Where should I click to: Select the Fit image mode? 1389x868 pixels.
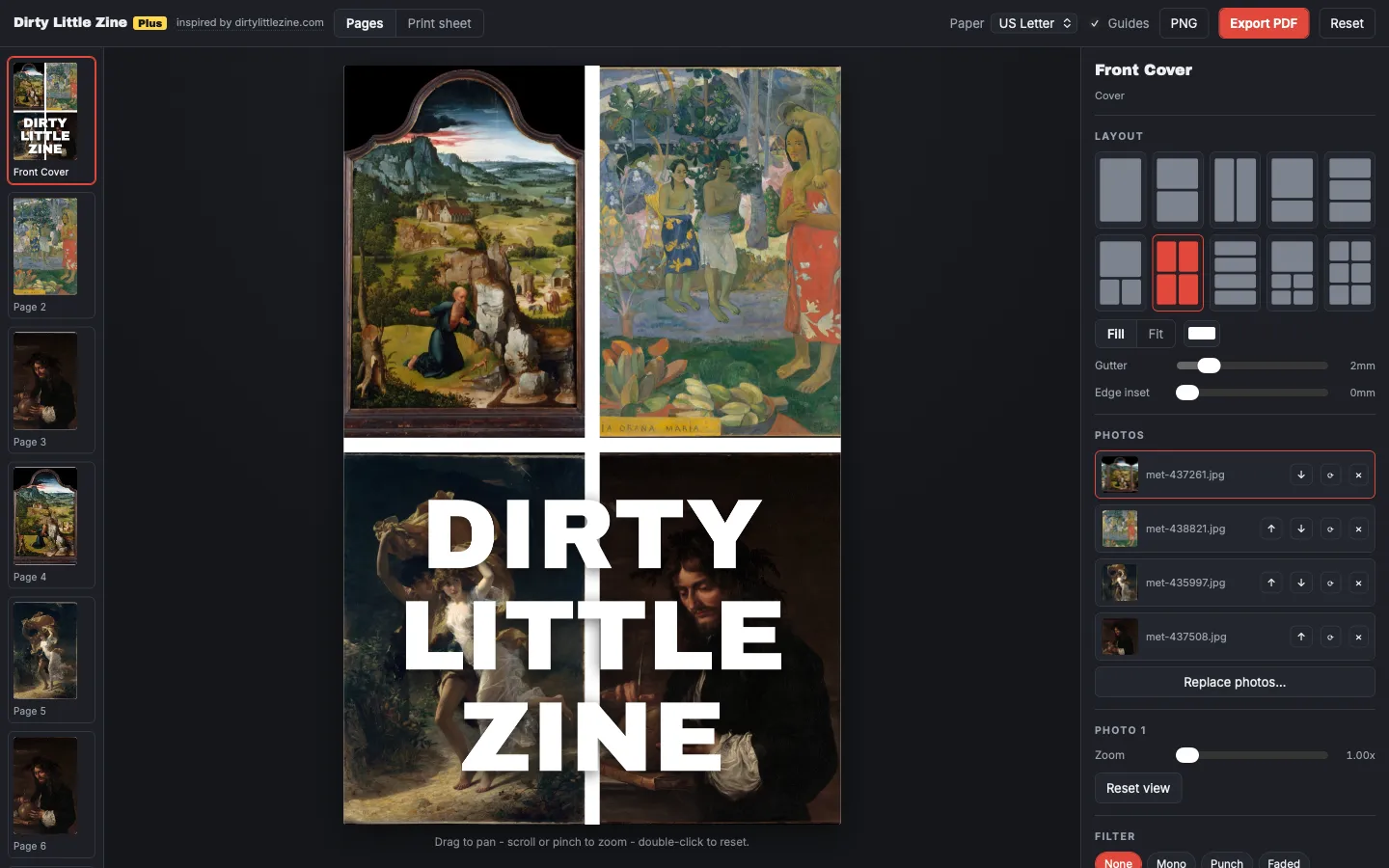click(1156, 334)
